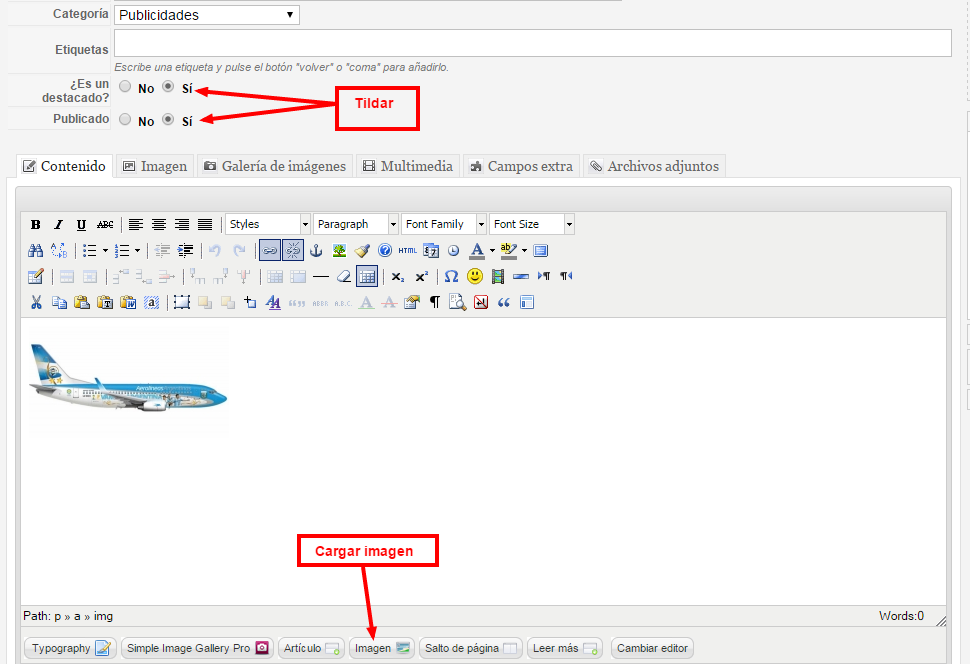The image size is (970, 664).
Task: Click into the Etiquetas input field
Action: pos(532,44)
